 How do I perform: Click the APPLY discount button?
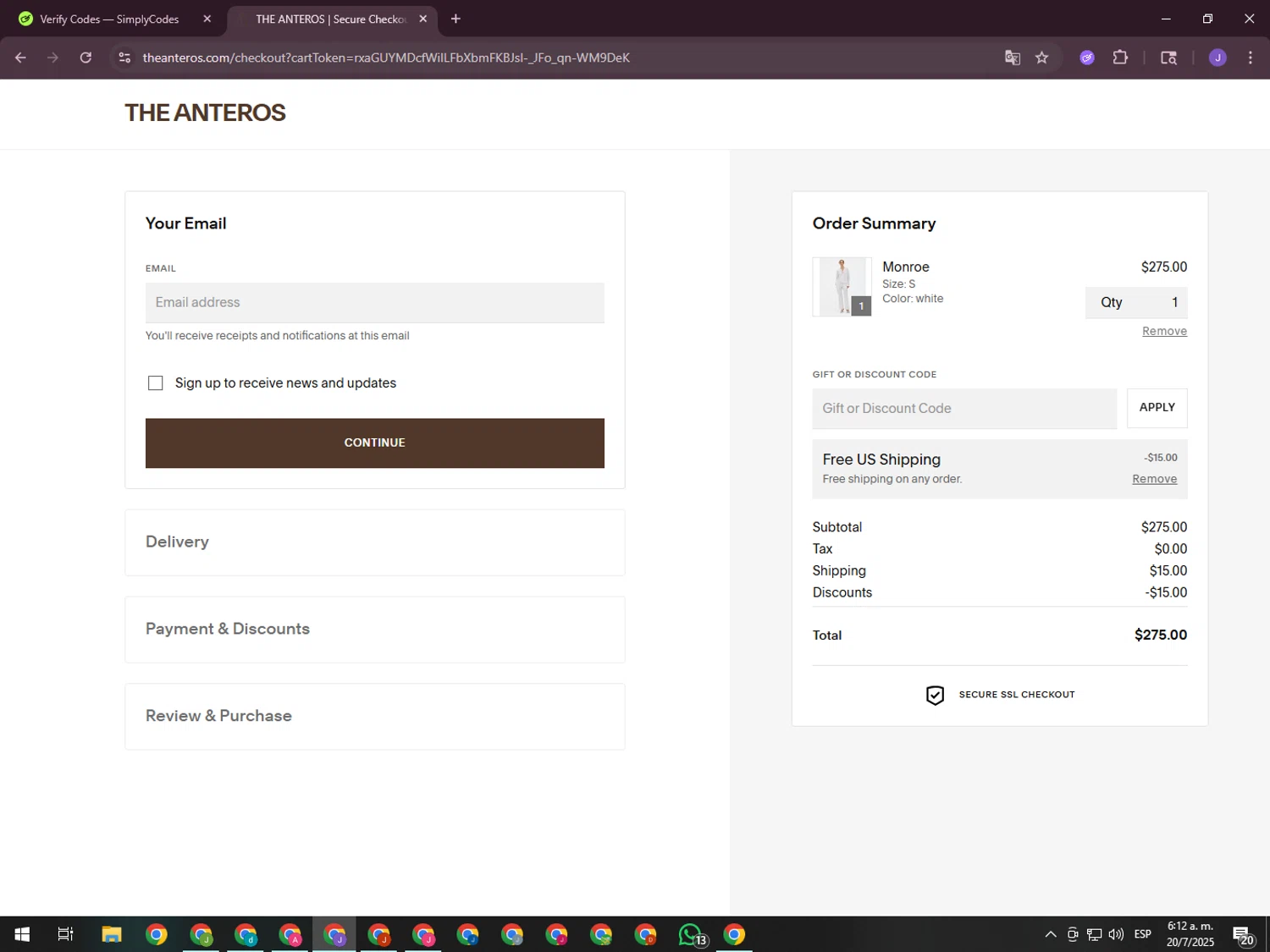click(1157, 408)
